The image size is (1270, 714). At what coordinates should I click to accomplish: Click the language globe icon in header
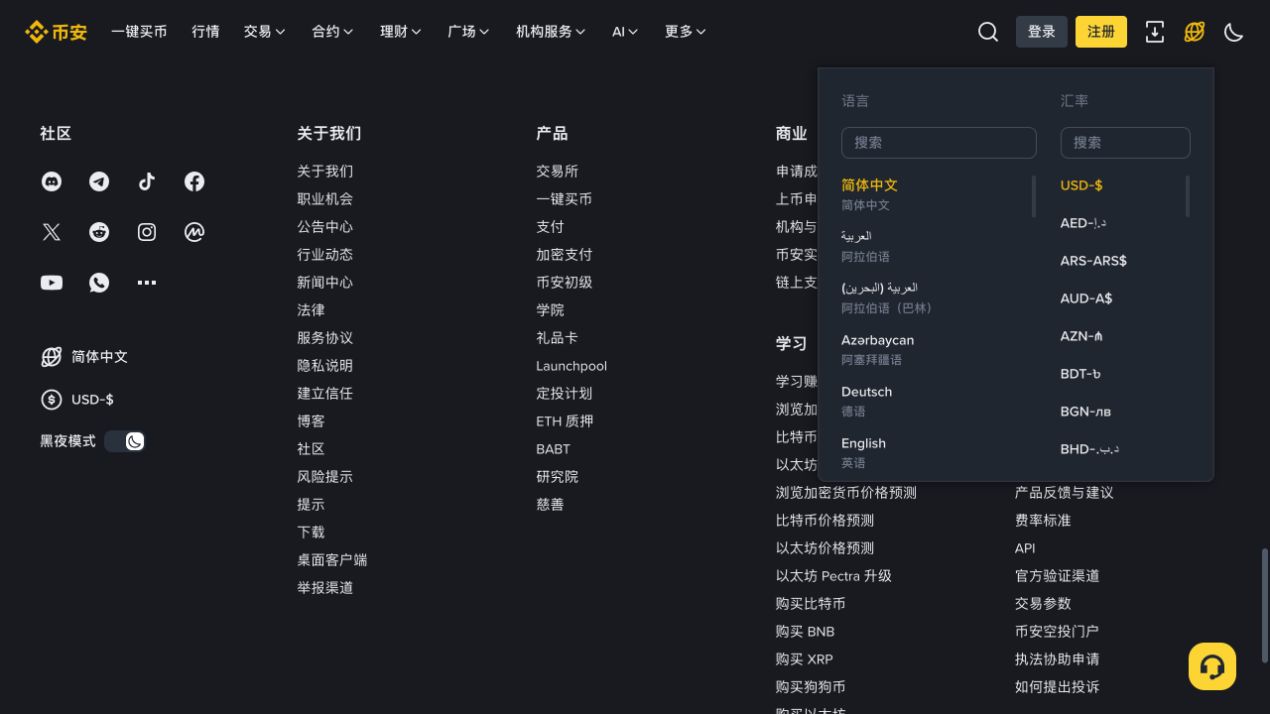pos(1194,32)
